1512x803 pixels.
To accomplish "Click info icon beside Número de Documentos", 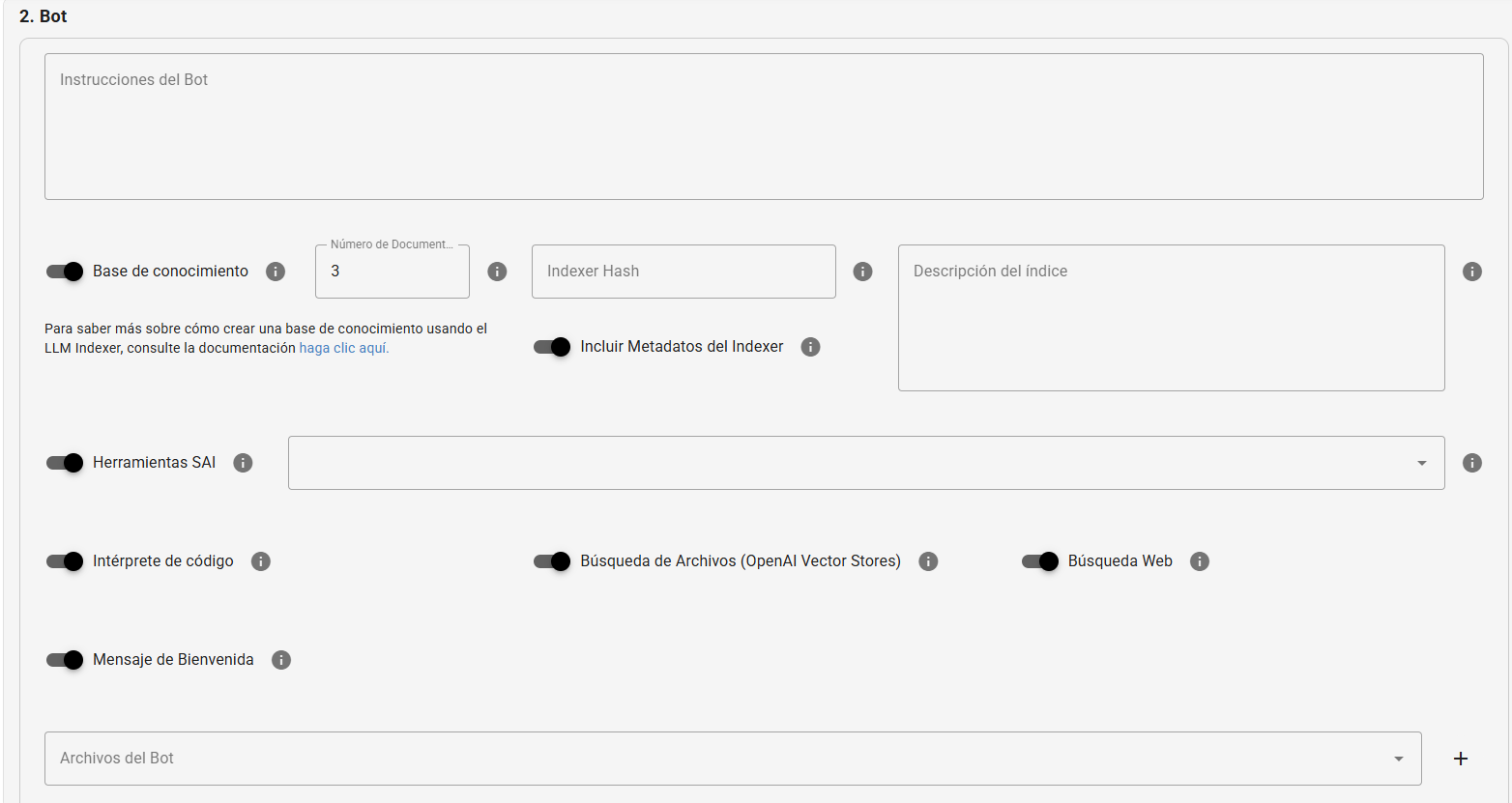I will tap(497, 272).
